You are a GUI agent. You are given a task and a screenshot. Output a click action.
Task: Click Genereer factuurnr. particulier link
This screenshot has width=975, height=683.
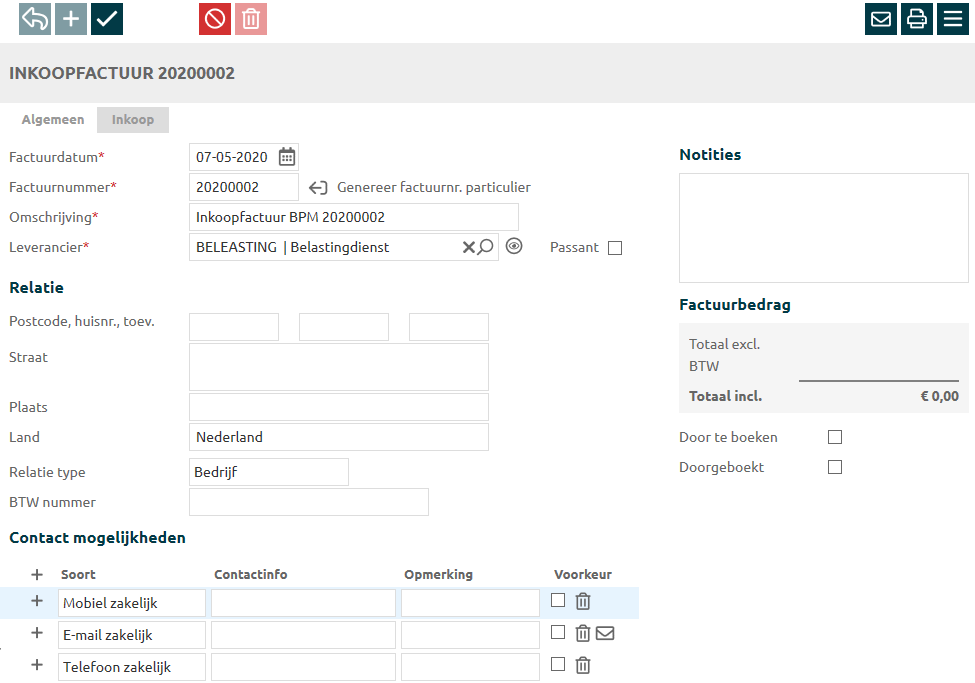click(433, 187)
